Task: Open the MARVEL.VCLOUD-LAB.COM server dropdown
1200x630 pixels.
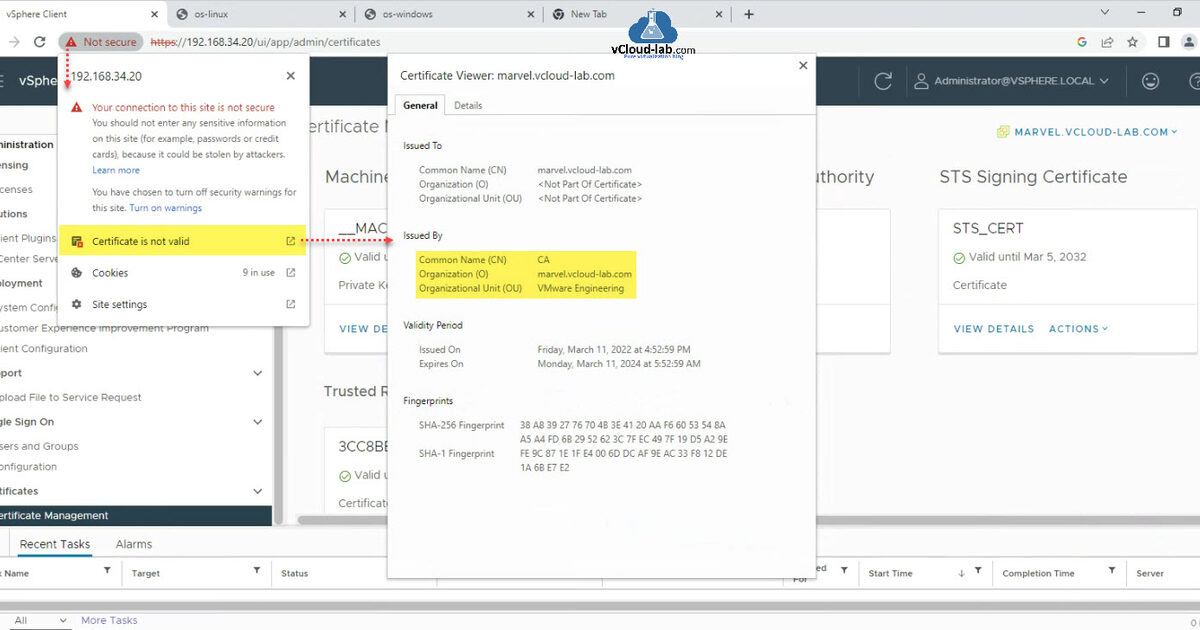Action: 1089,132
